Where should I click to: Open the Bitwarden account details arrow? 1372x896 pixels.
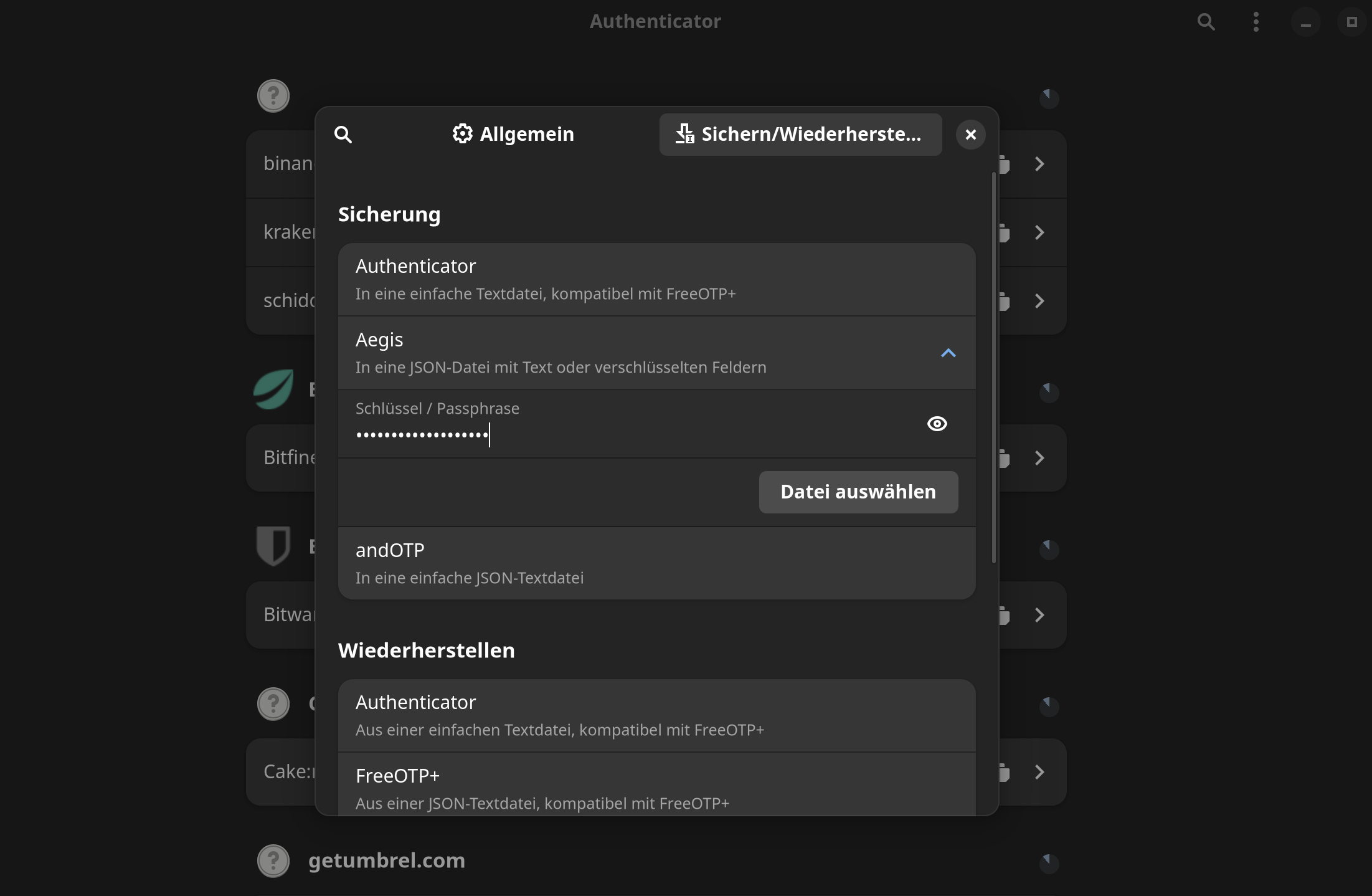[x=1039, y=615]
